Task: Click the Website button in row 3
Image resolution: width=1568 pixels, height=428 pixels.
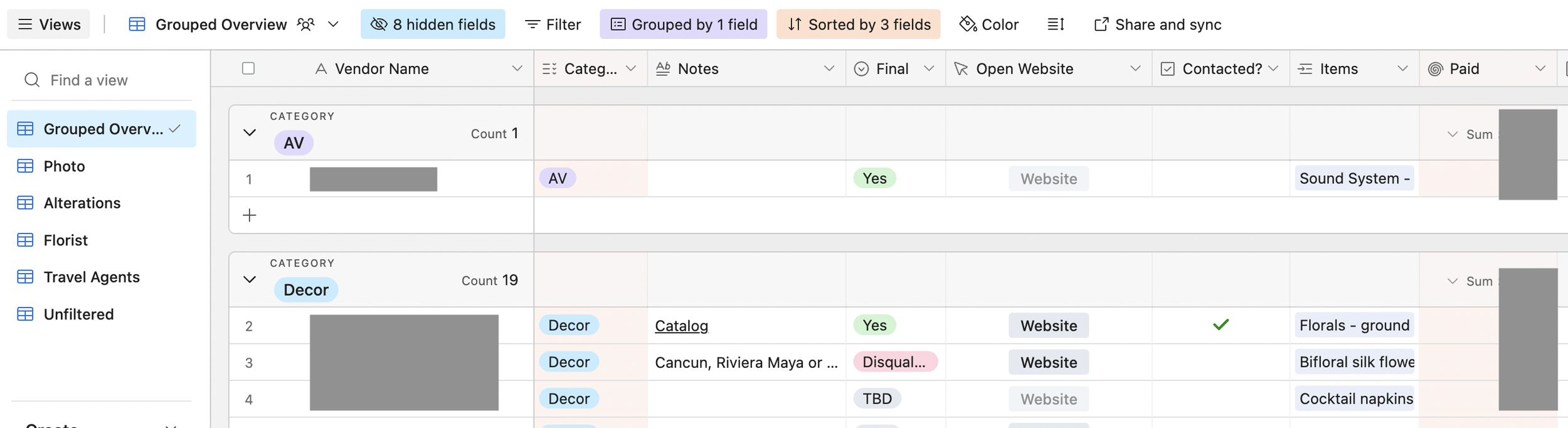Action: pos(1048,362)
